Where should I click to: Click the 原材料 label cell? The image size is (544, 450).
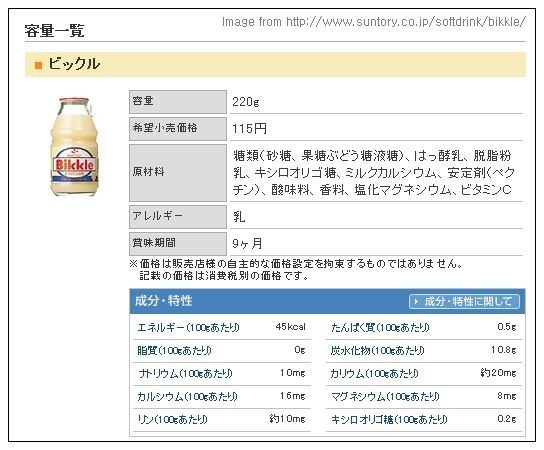[x=178, y=173]
